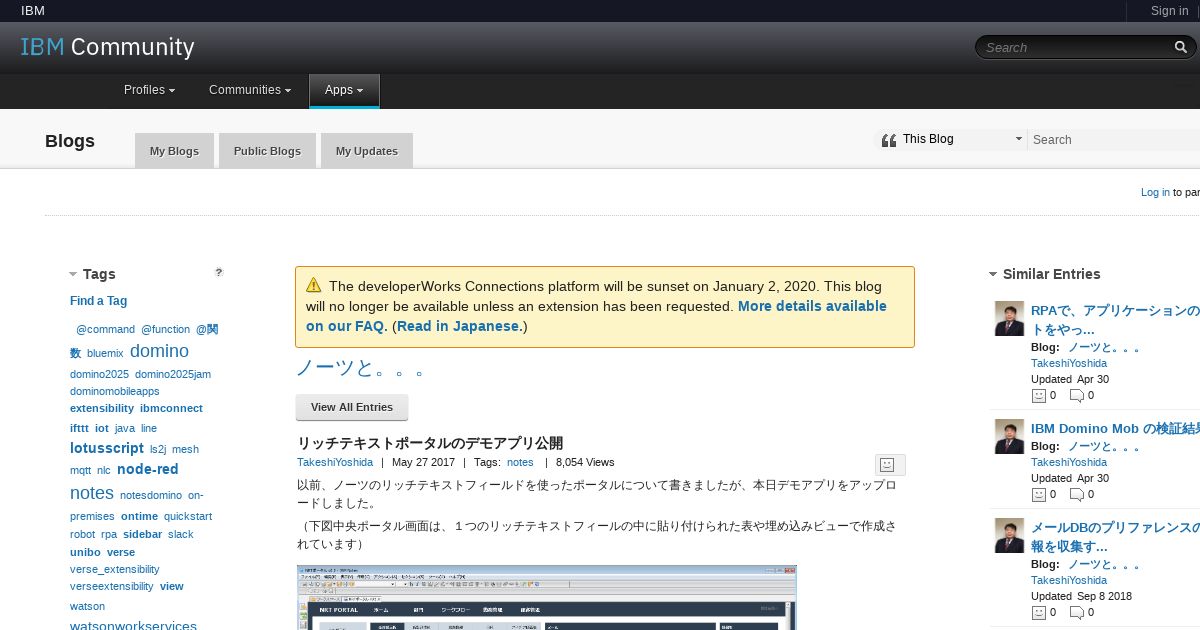The width and height of the screenshot is (1200, 630).
Task: Select the @command tag
Action: pos(105,329)
